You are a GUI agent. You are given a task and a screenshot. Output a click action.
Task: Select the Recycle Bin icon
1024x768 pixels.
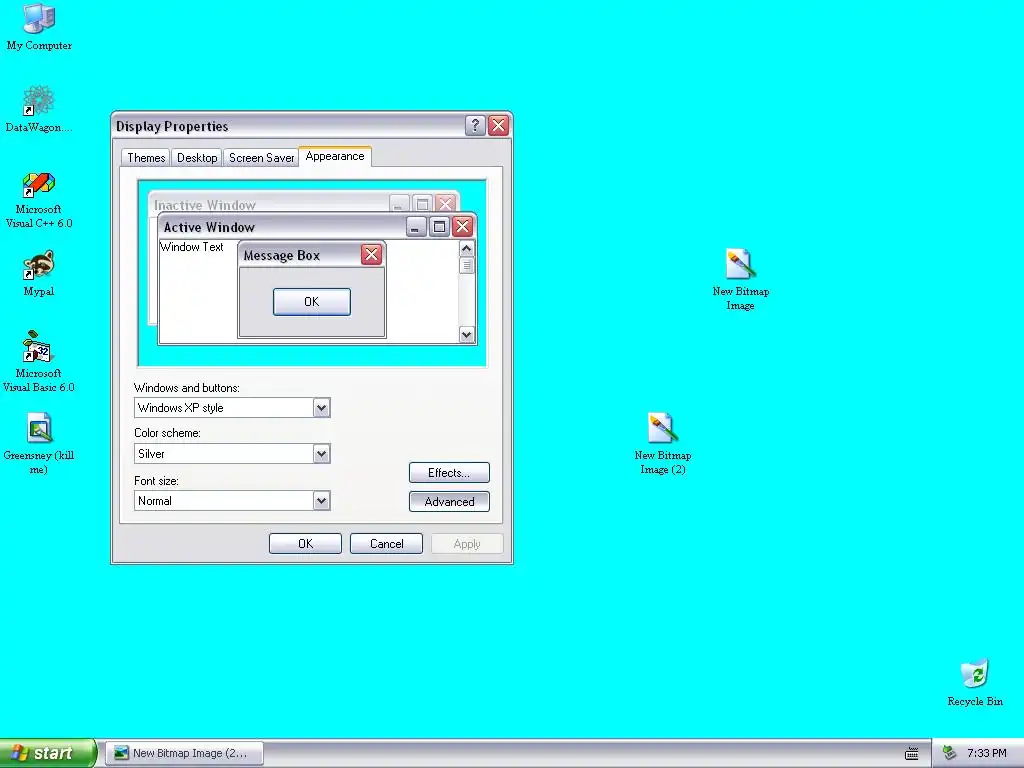(974, 682)
